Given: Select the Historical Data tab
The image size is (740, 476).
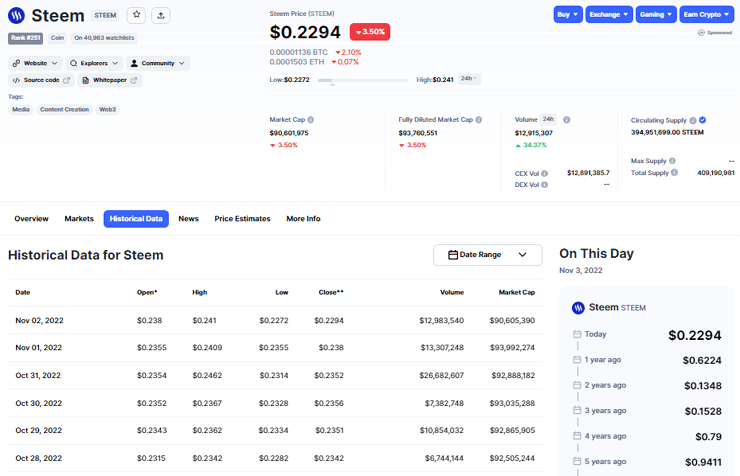Looking at the screenshot, I should pyautogui.click(x=136, y=219).
